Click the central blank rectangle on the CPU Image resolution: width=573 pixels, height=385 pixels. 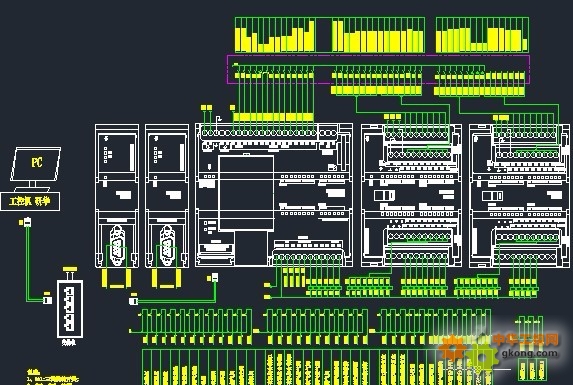246,193
